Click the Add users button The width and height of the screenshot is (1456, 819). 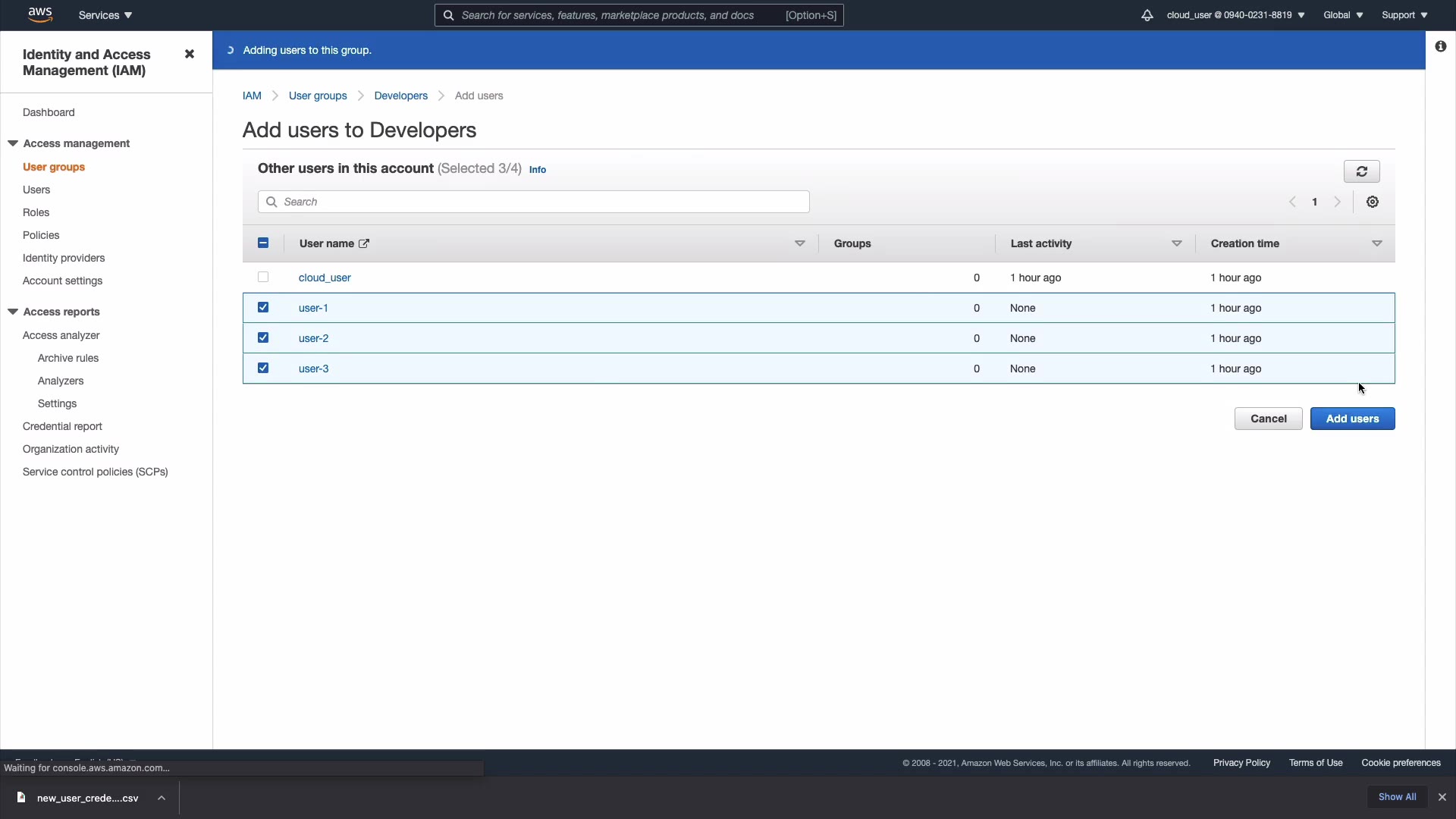[1352, 419]
